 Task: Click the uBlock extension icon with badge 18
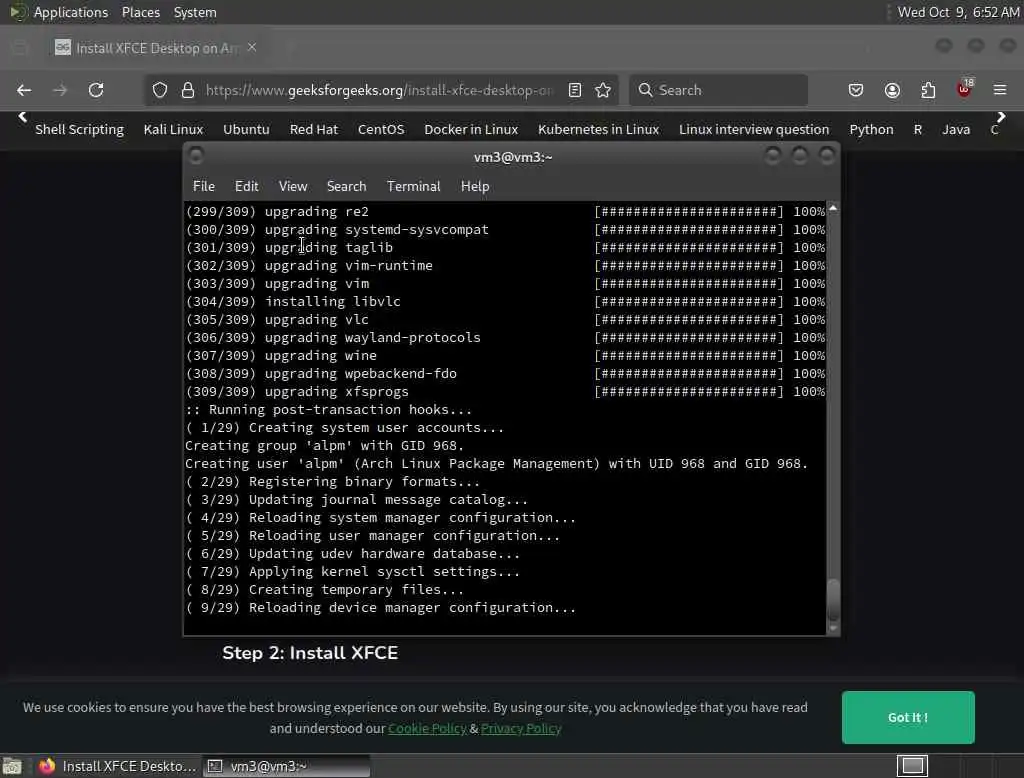pyautogui.click(x=965, y=88)
